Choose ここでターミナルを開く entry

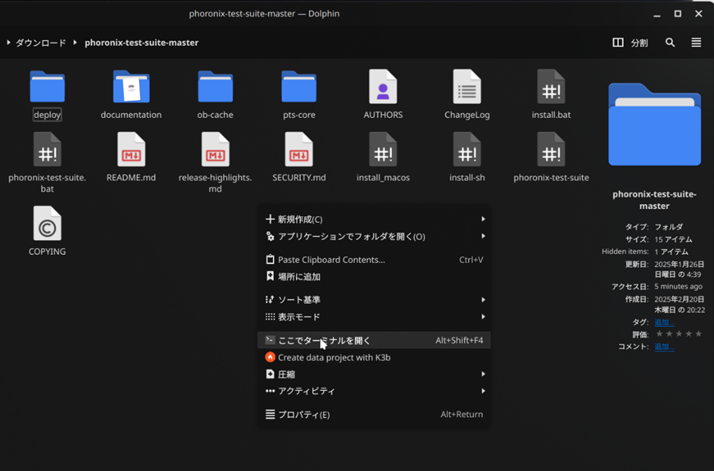point(374,340)
